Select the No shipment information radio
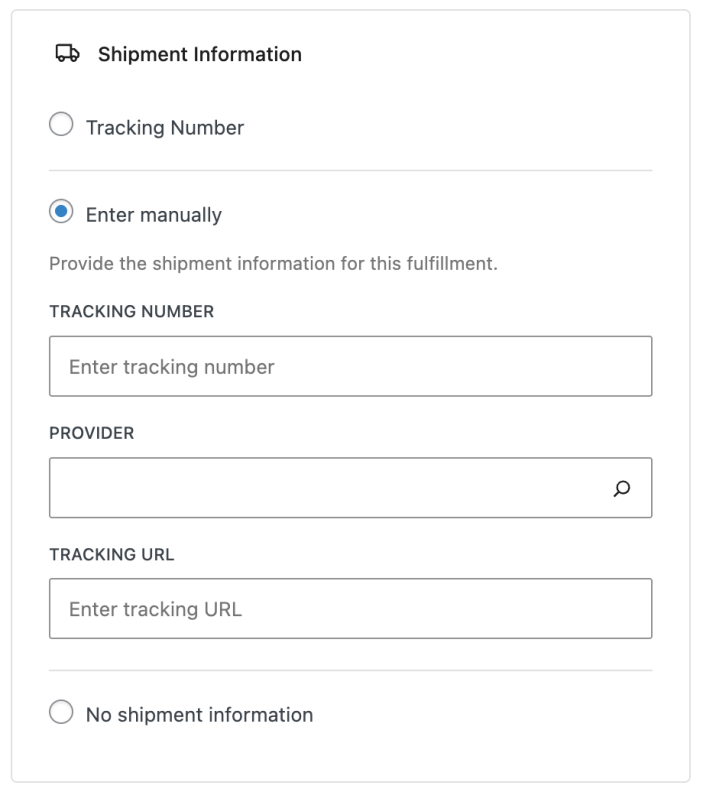 coord(61,713)
